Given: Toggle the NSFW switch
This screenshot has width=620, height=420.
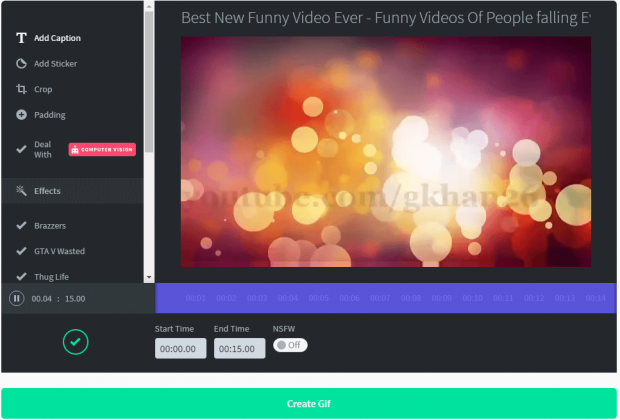Looking at the screenshot, I should click(x=290, y=345).
